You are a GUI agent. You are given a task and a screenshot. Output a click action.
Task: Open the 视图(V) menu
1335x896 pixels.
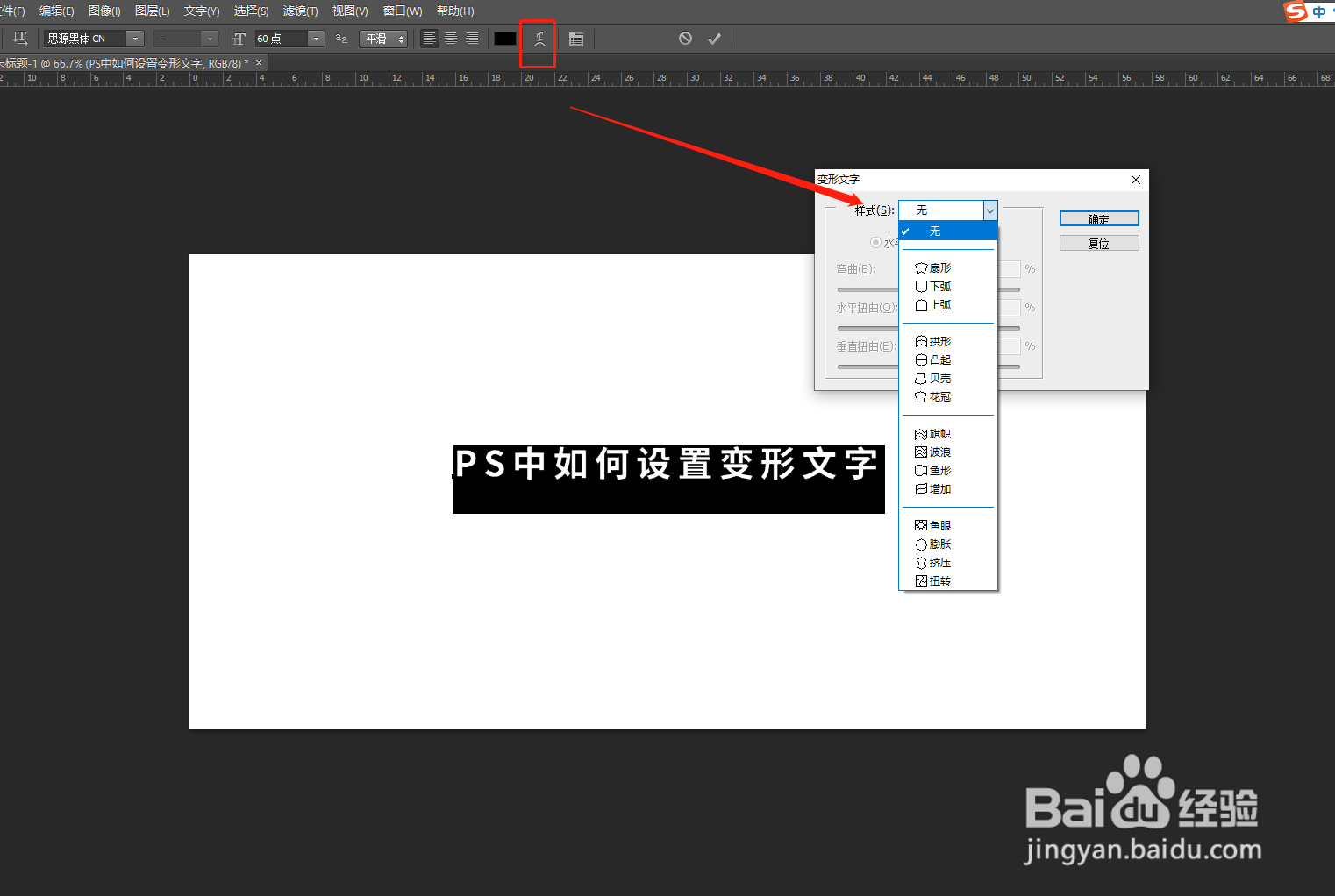tap(350, 11)
